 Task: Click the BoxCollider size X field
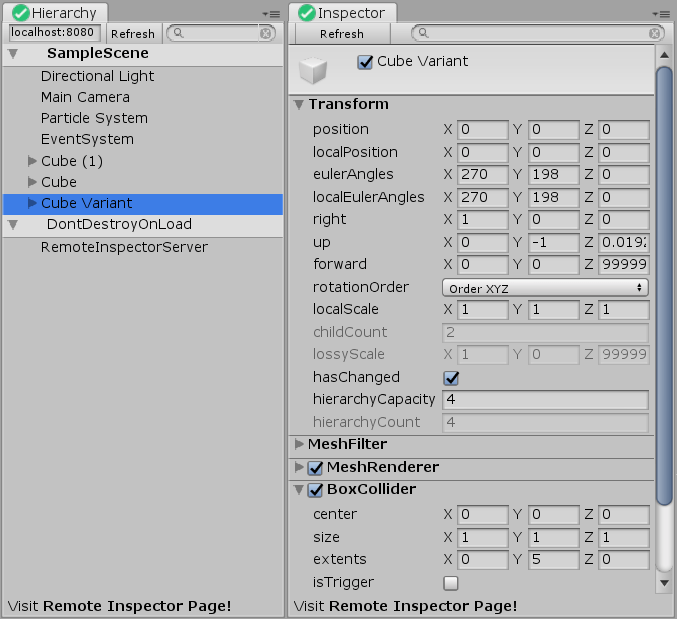point(483,538)
